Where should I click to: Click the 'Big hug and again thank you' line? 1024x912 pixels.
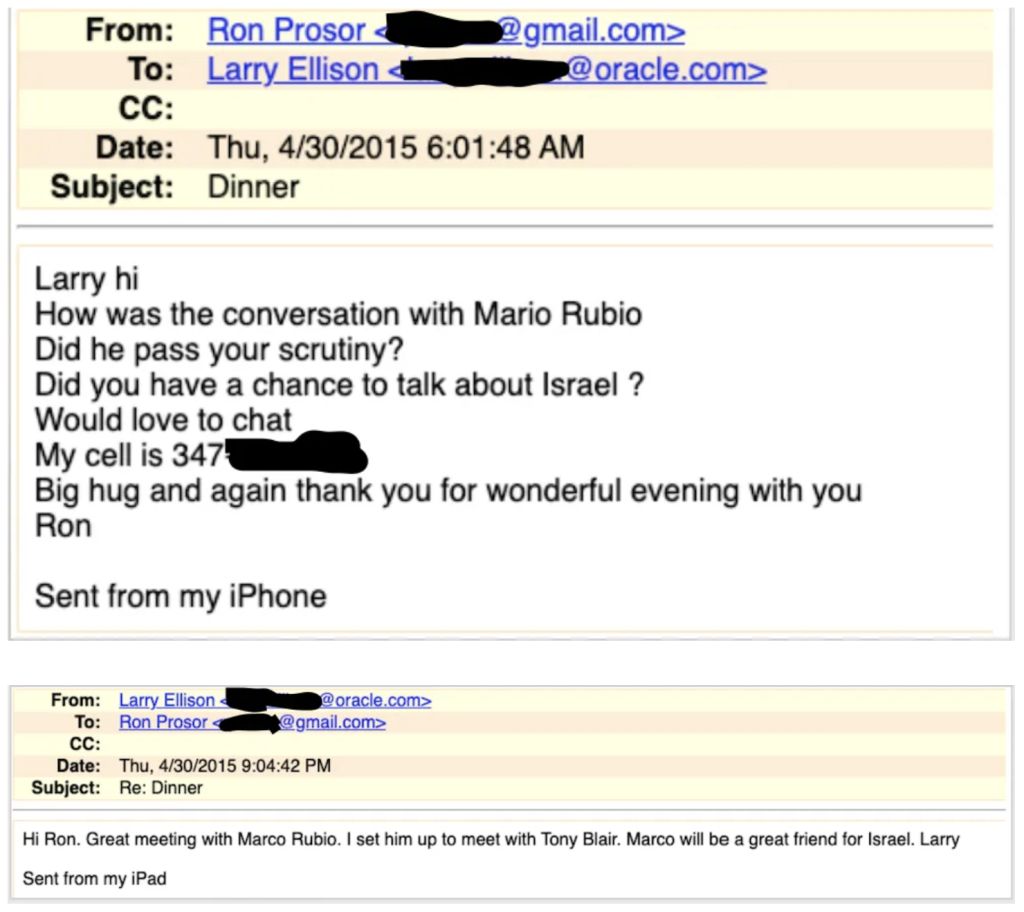click(x=449, y=491)
